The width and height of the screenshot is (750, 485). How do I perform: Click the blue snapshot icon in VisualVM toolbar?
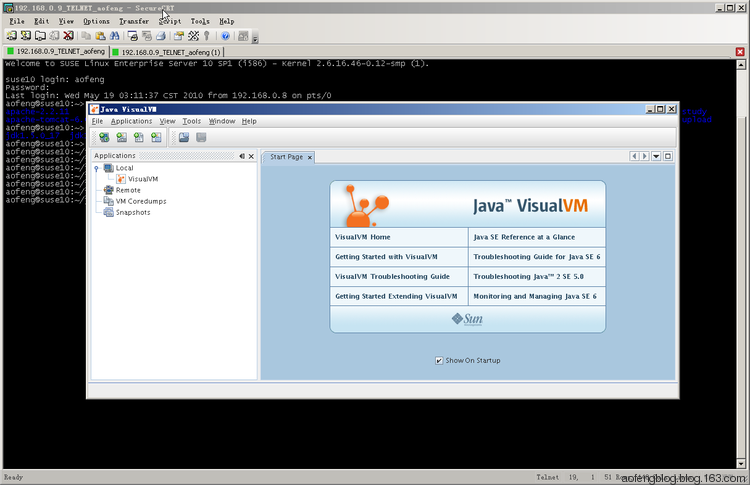184,138
